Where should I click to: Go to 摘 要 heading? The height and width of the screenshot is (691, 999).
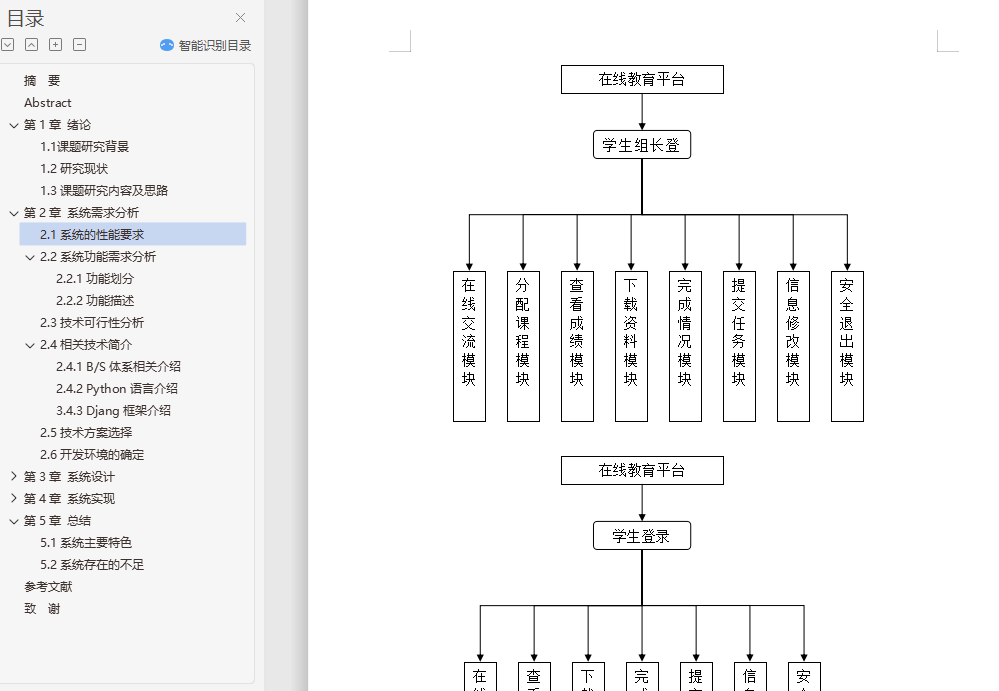(x=42, y=81)
